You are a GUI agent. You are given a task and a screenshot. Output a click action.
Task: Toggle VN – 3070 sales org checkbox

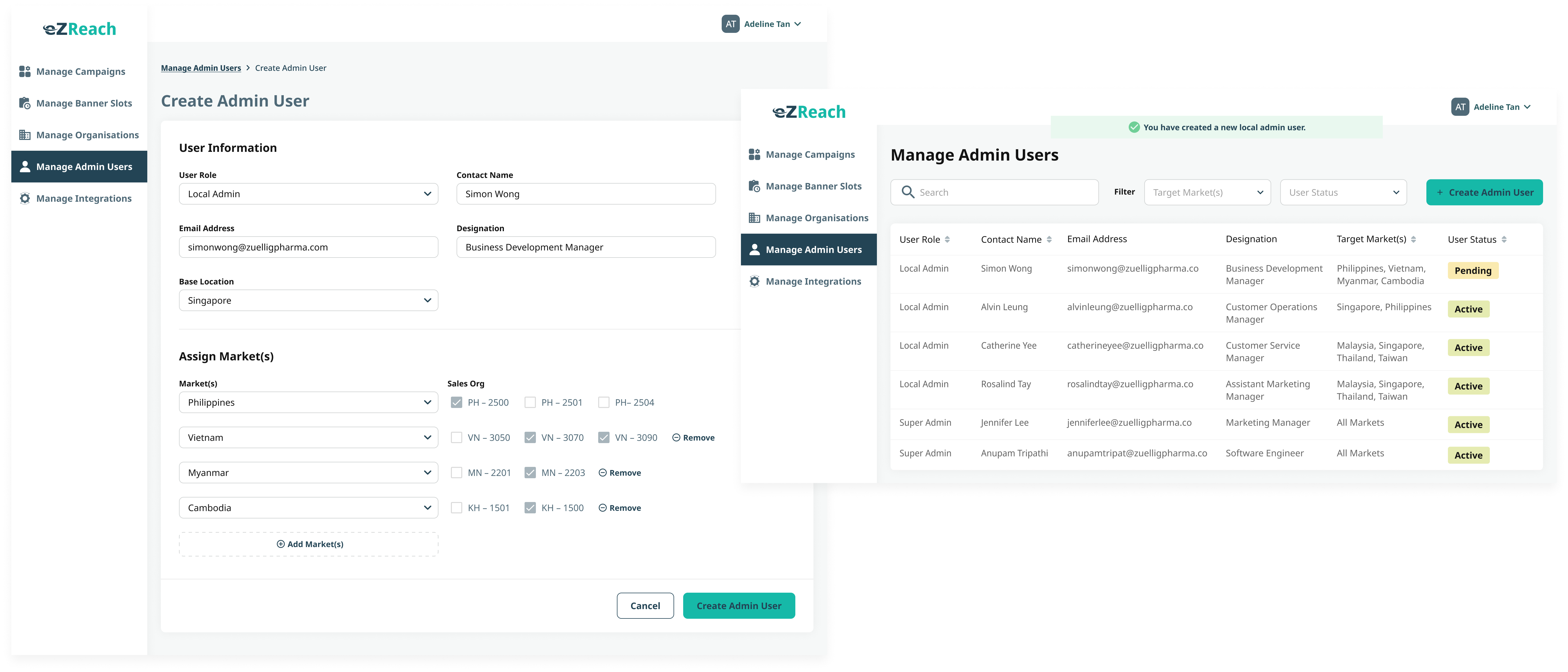pos(530,438)
